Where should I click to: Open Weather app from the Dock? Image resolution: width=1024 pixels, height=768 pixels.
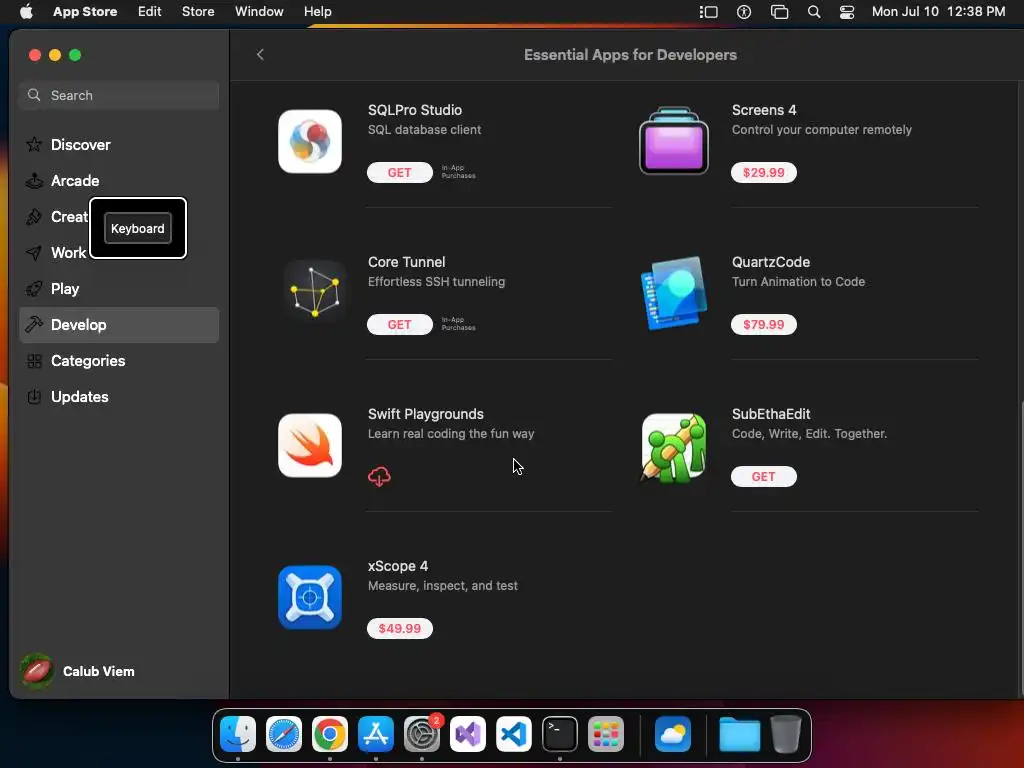[x=673, y=734]
